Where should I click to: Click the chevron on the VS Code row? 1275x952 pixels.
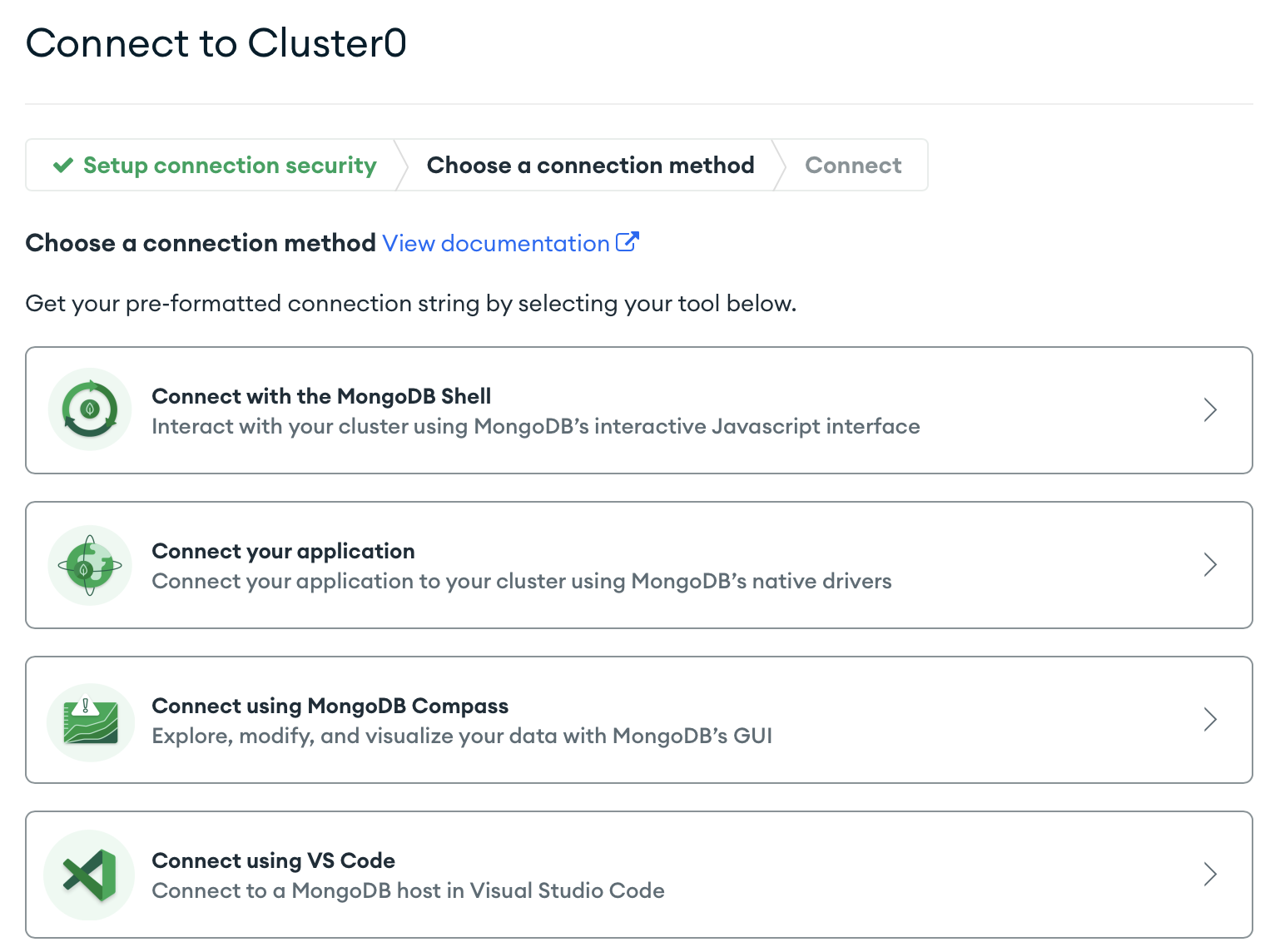[x=1210, y=875]
